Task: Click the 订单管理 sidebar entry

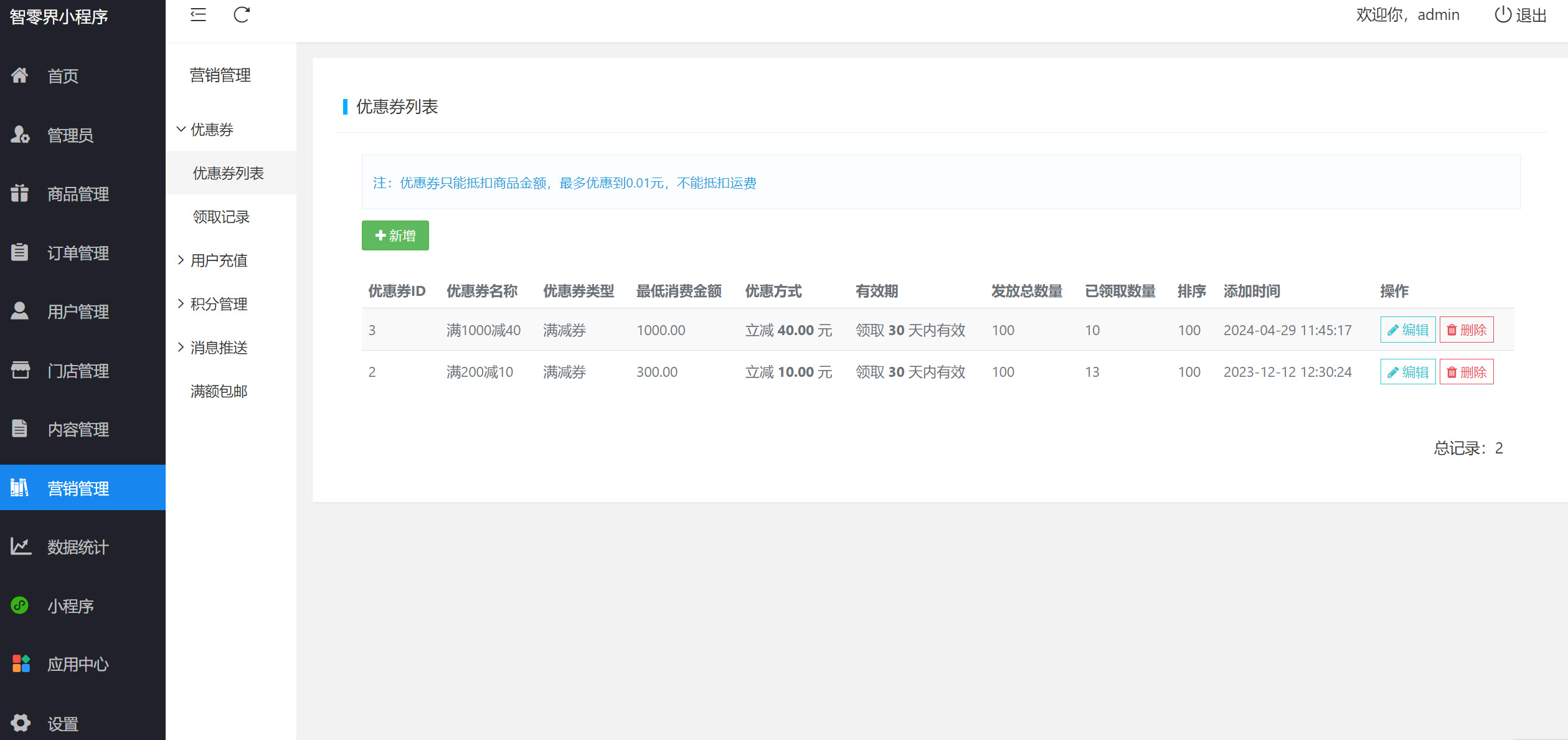Action: pos(78,253)
